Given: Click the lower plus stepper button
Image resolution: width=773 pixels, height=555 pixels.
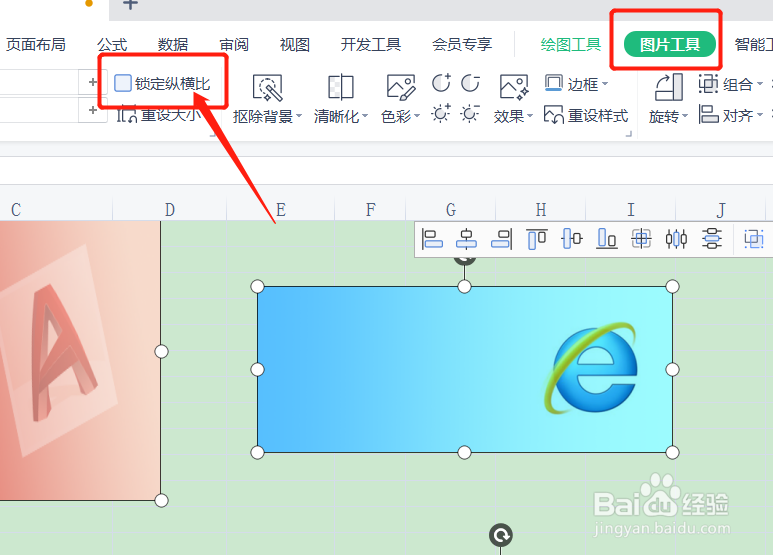Looking at the screenshot, I should tap(93, 110).
